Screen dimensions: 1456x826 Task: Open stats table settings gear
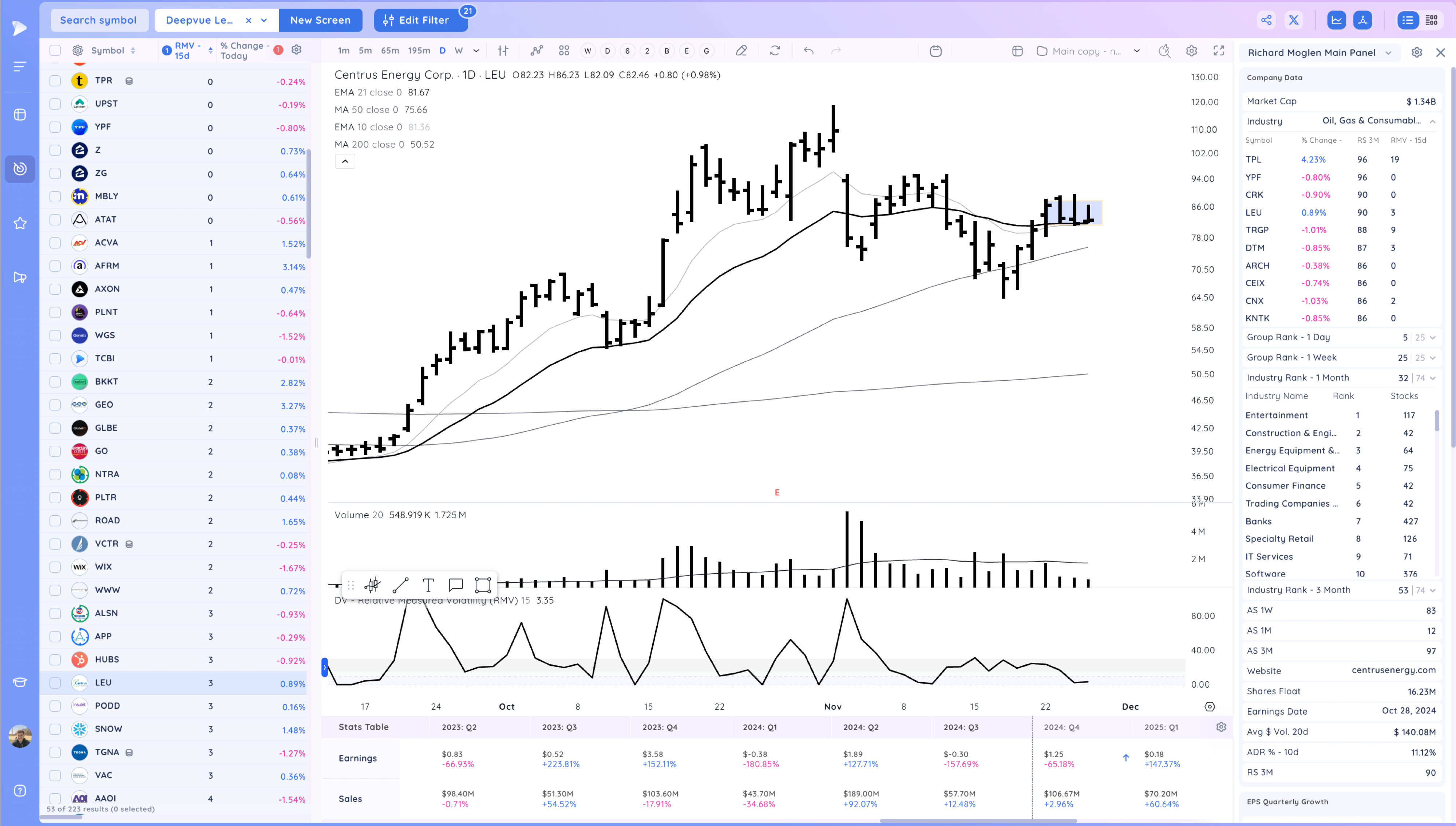point(1221,727)
